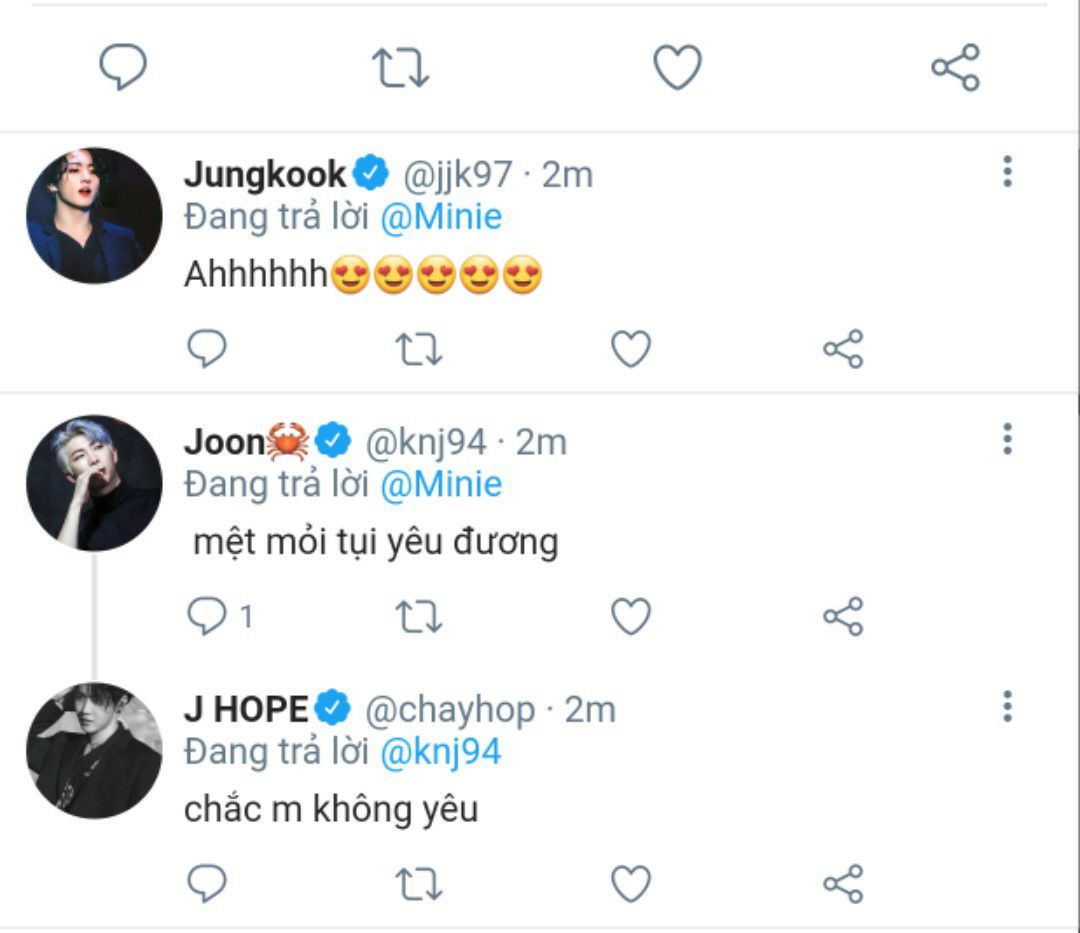Viewport: 1080px width, 933px height.
Task: Retweet the main tweet at top
Action: [400, 68]
